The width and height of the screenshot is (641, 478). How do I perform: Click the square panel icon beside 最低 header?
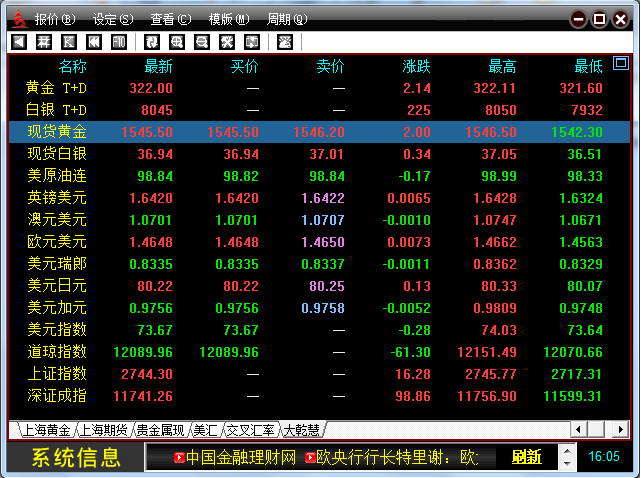(x=621, y=63)
